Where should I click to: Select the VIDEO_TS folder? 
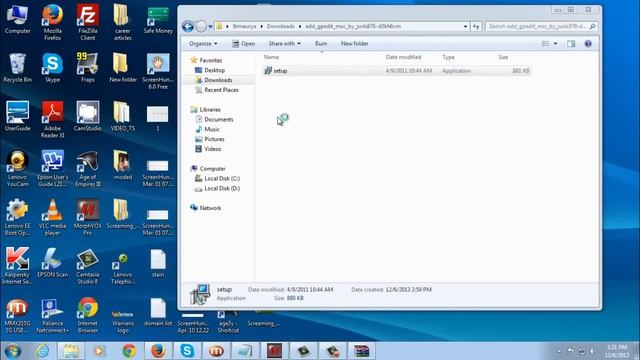pos(122,116)
